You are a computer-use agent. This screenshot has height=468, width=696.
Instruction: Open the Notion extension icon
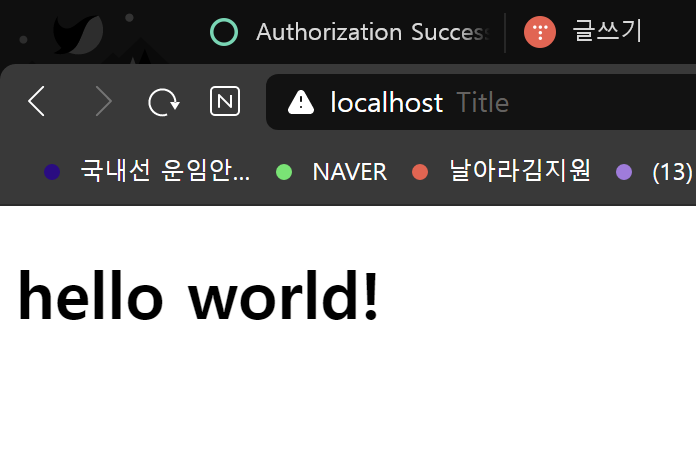[x=225, y=102]
